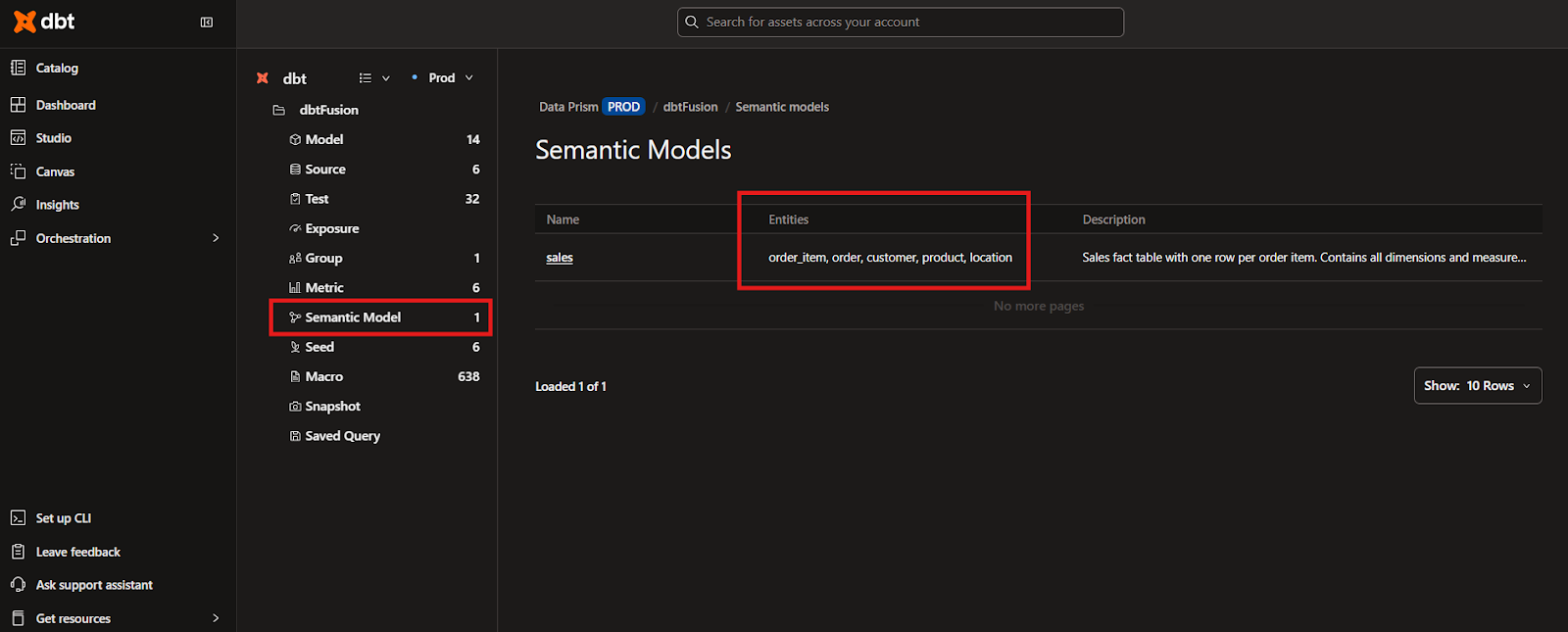Open the Ask support assistant
The width and height of the screenshot is (1568, 632).
[x=94, y=585]
